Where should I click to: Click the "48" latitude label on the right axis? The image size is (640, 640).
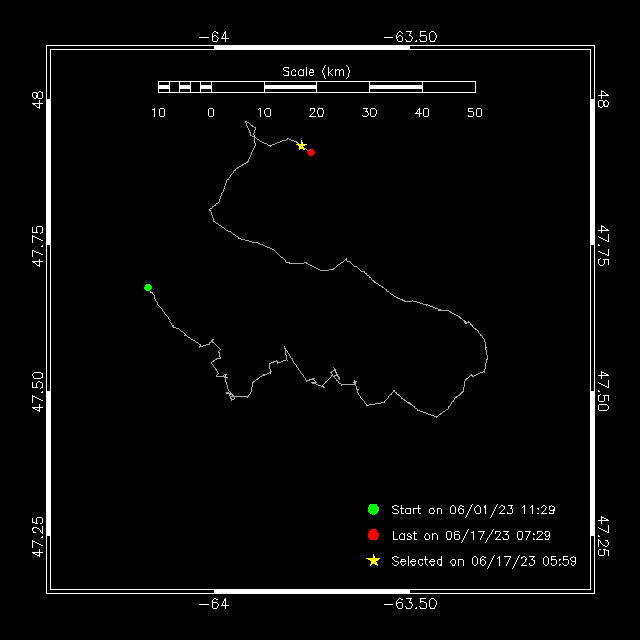click(603, 99)
